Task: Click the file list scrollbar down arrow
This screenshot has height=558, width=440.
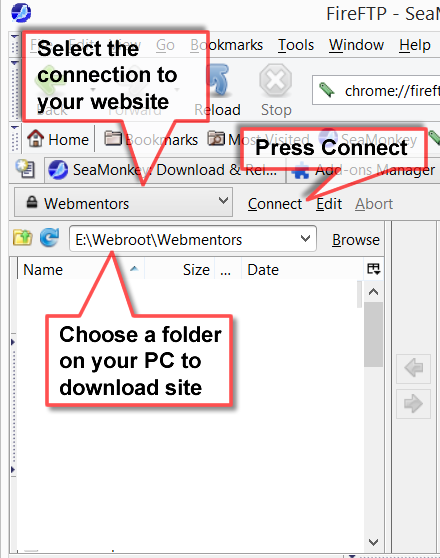Action: pyautogui.click(x=373, y=542)
